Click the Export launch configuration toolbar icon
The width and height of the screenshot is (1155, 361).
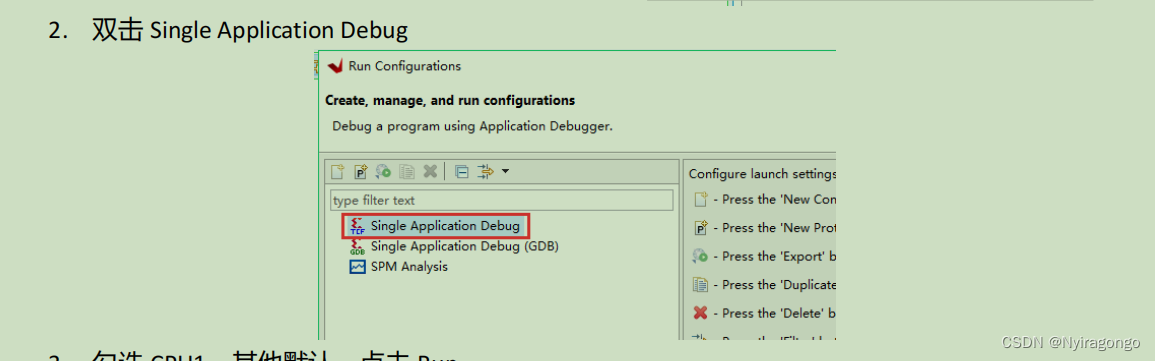click(x=383, y=172)
